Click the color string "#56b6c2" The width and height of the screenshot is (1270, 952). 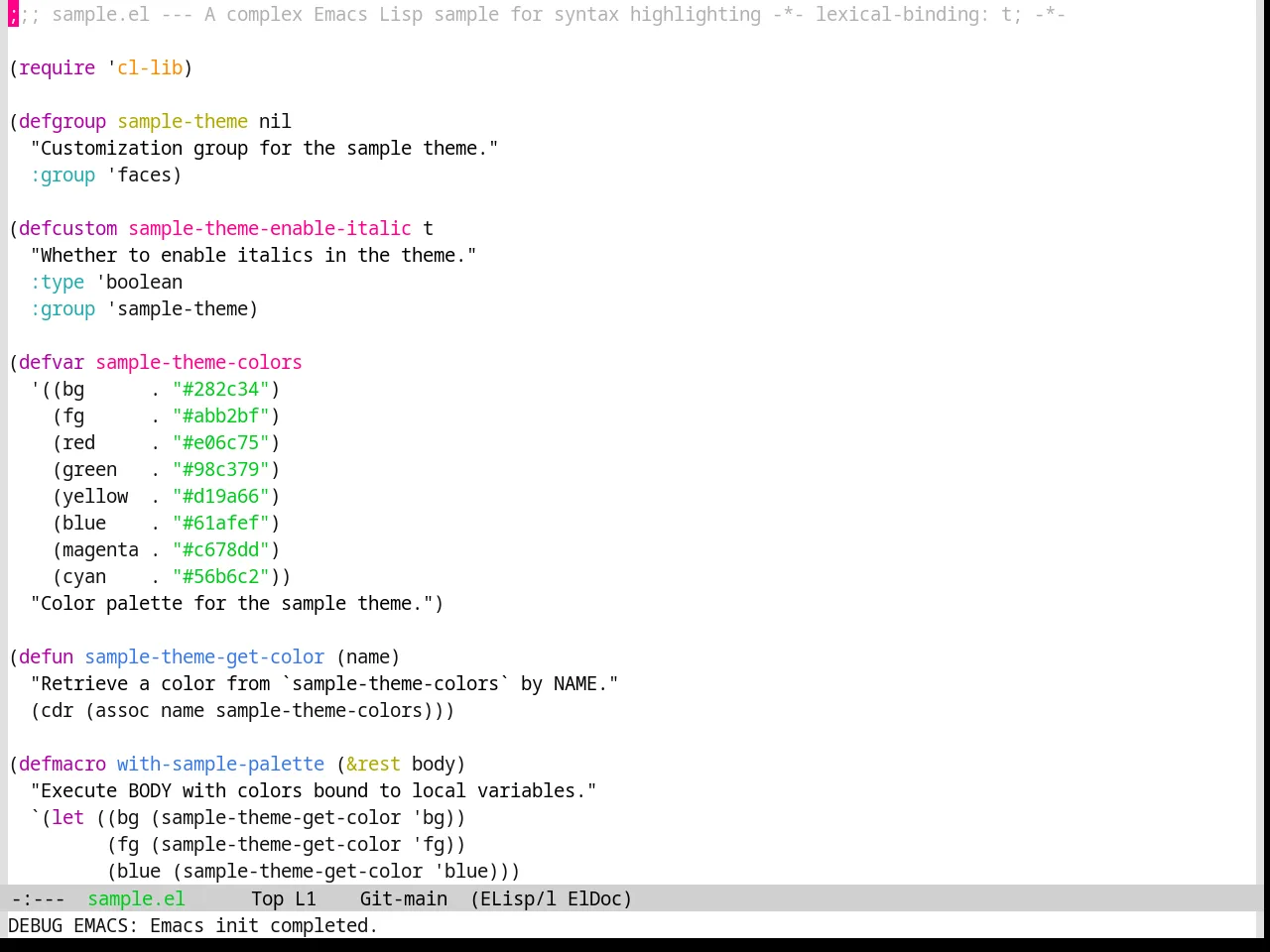coord(220,576)
